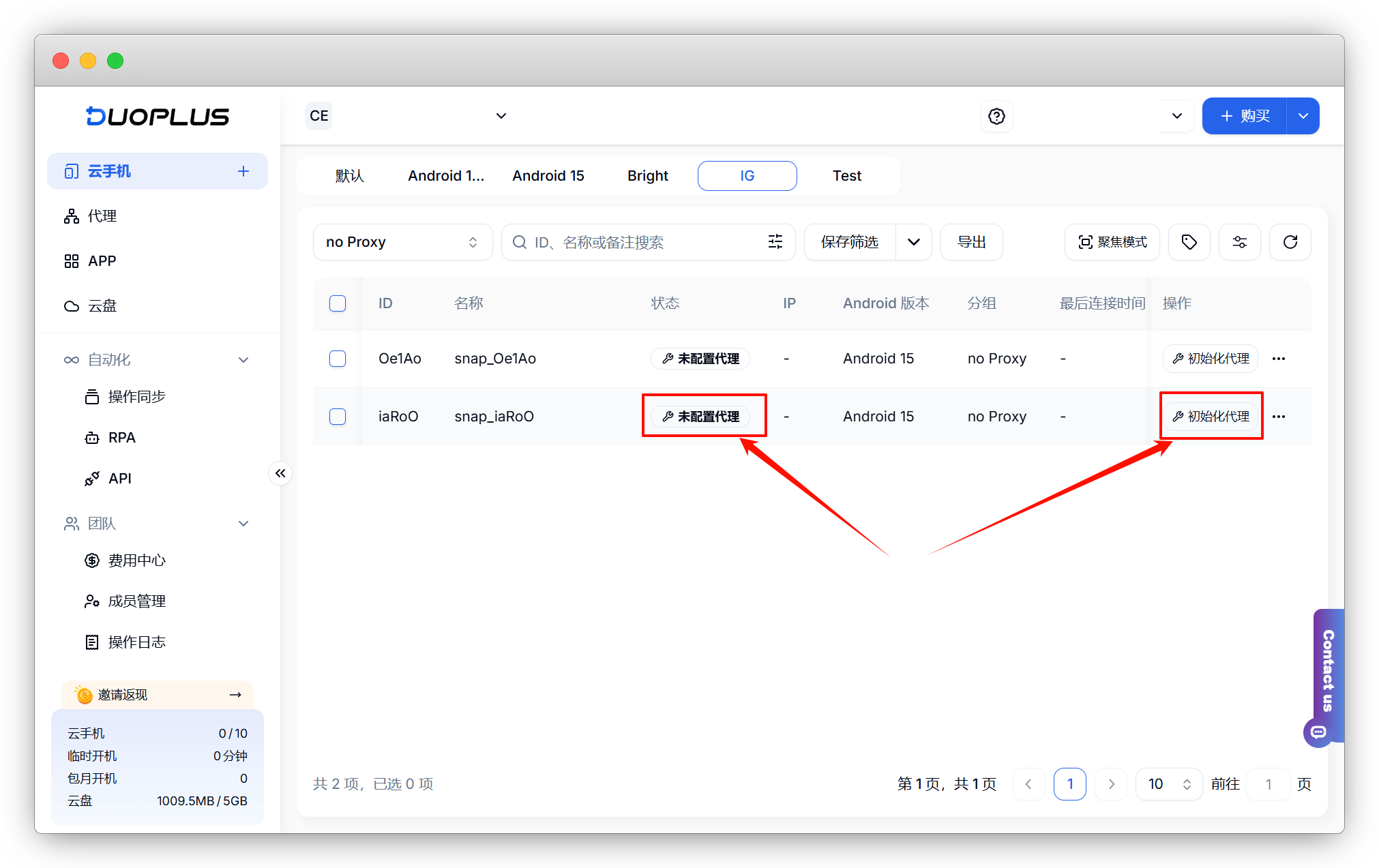
Task: Open Contact us chat bubble icon
Action: (x=1318, y=732)
